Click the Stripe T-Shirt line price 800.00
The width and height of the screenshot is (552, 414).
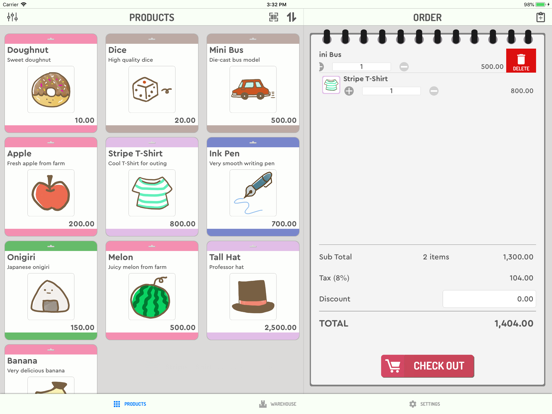[522, 91]
